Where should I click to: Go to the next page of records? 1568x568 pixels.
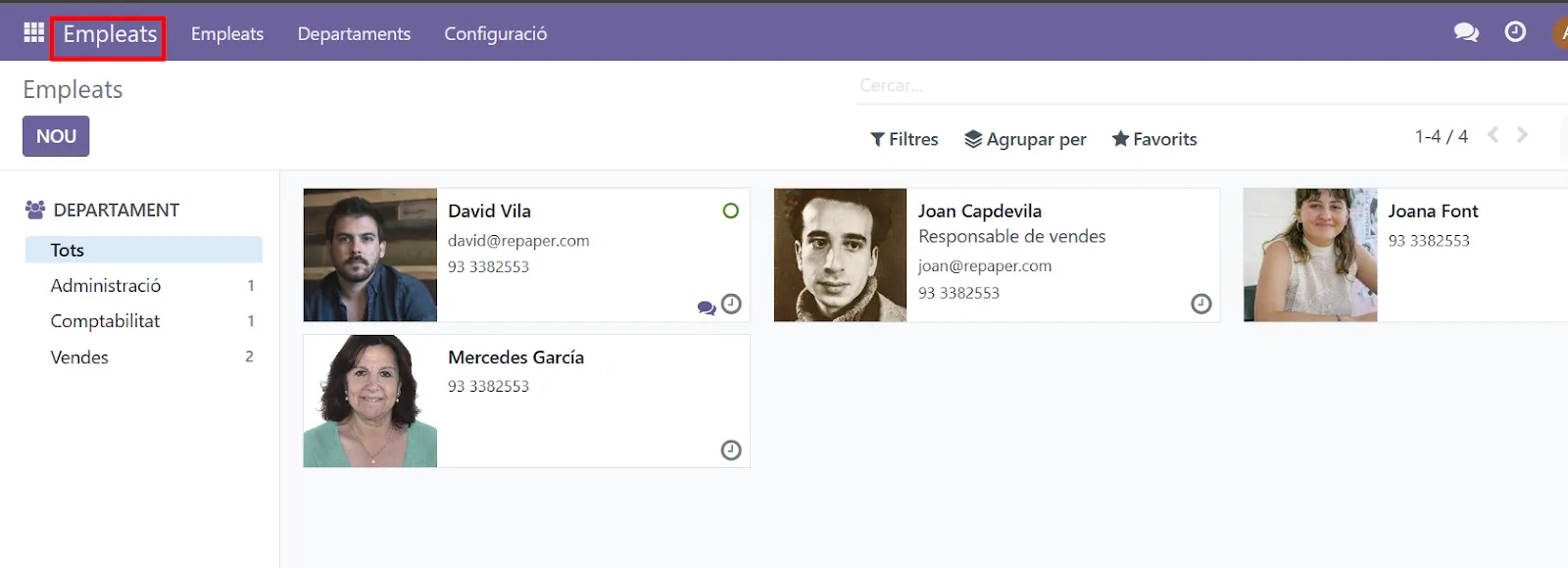click(1522, 135)
